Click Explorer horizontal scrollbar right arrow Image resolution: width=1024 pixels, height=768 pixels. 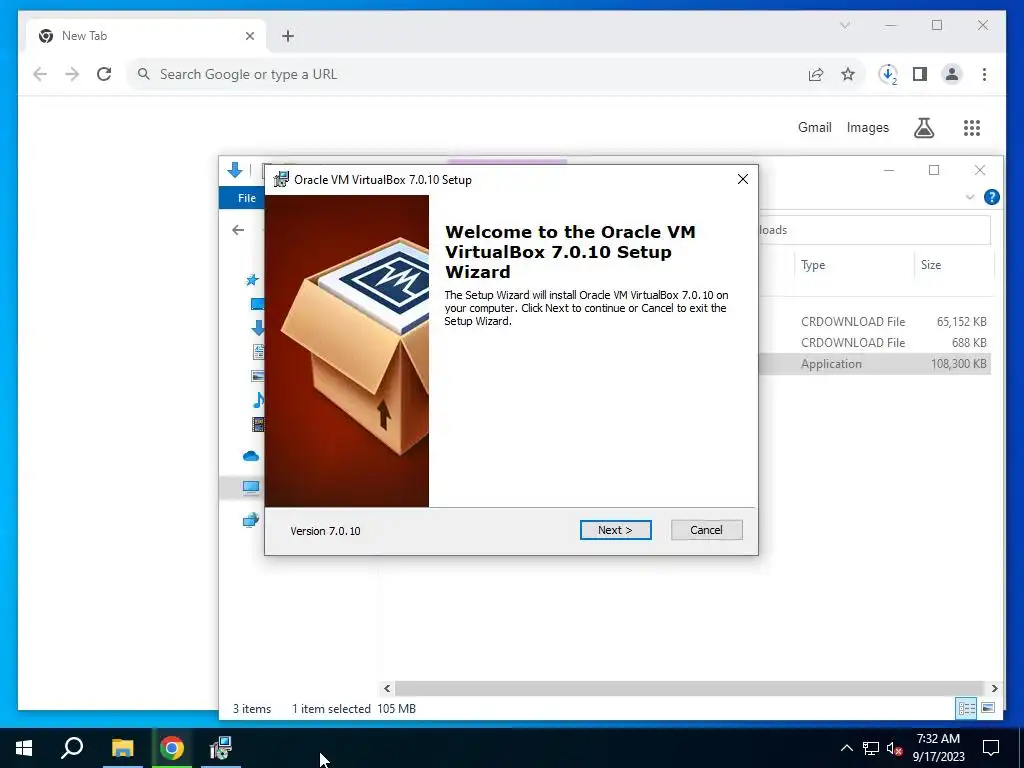tap(994, 688)
